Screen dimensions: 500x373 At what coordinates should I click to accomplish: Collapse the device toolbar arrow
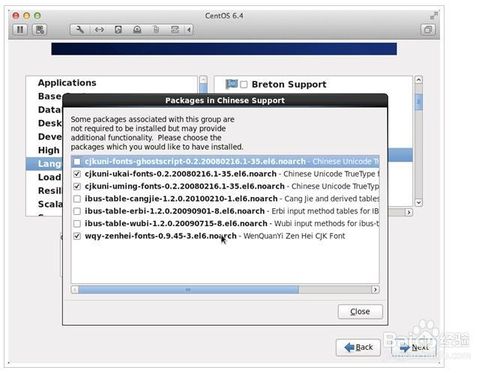point(189,30)
